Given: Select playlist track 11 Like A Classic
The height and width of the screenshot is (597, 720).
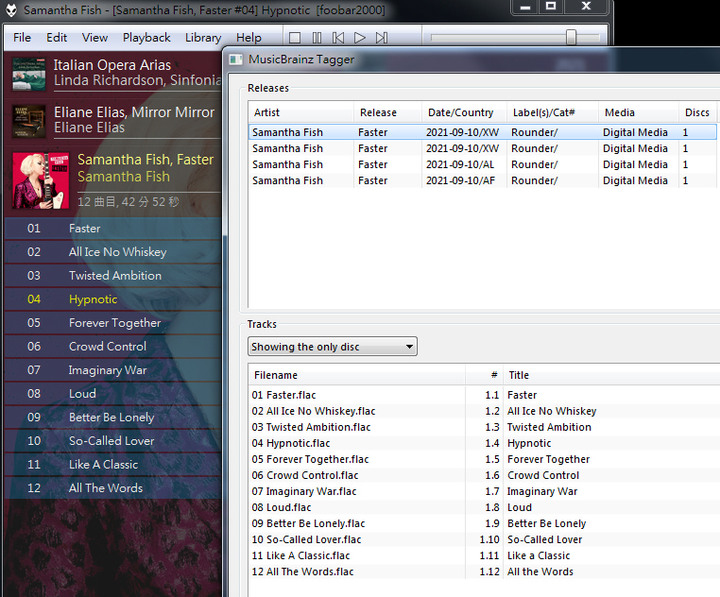Looking at the screenshot, I should coord(113,465).
